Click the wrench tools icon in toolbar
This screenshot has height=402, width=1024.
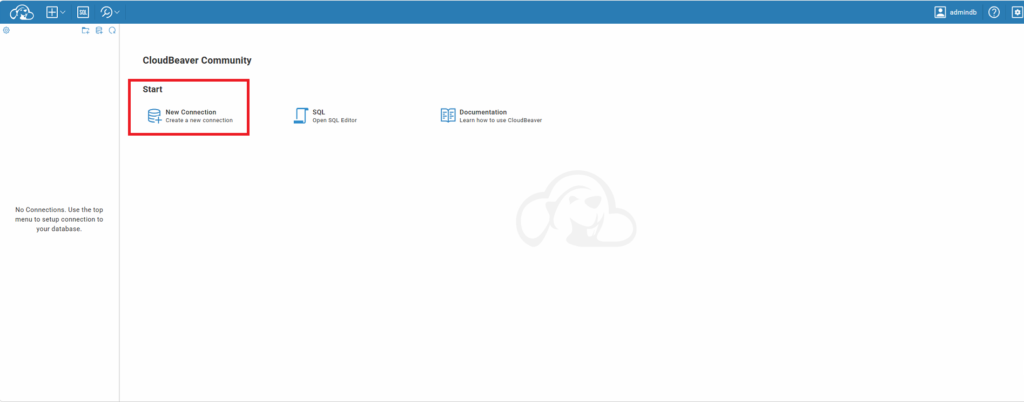tap(106, 12)
